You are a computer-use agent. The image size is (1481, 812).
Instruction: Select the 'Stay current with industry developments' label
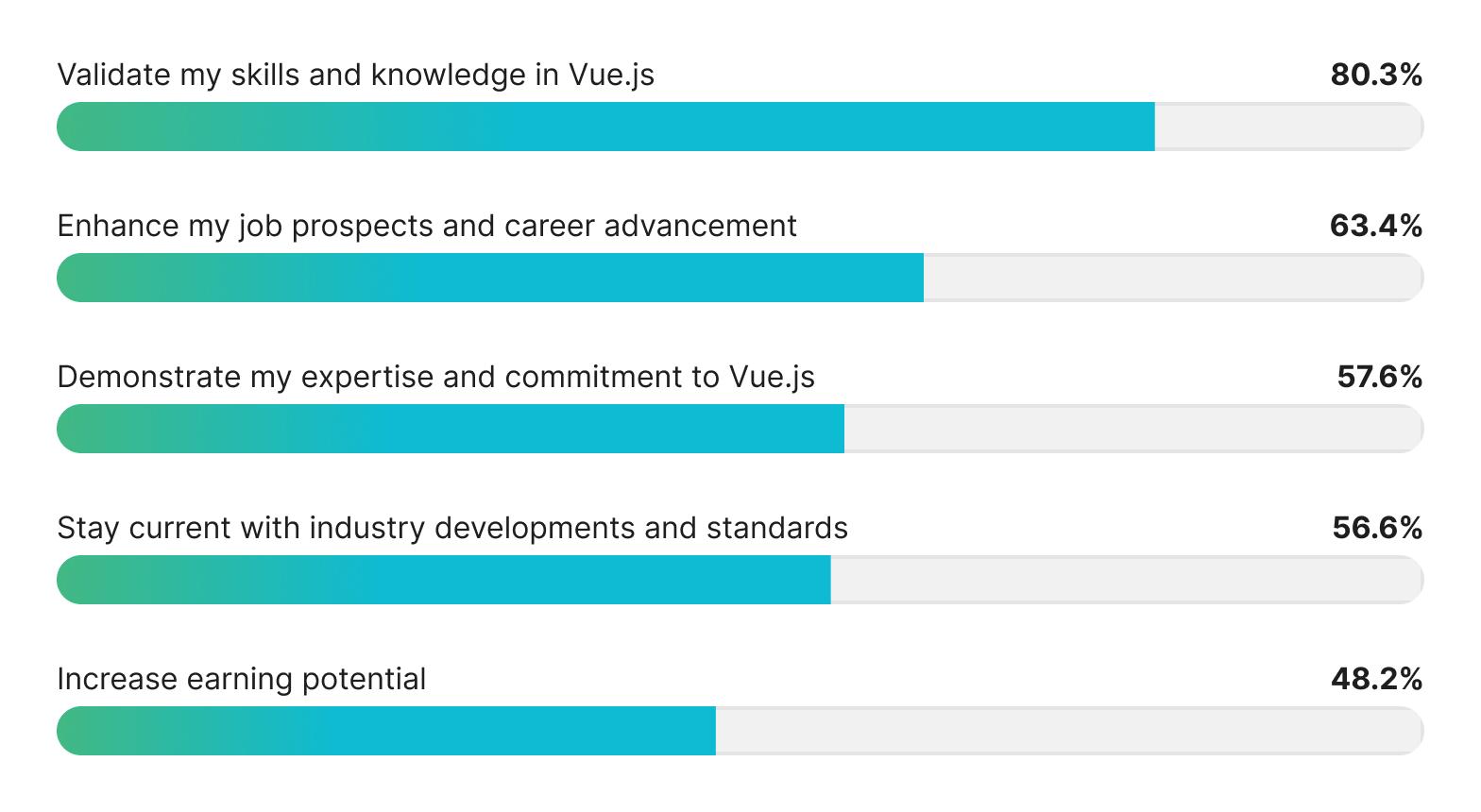(x=451, y=528)
